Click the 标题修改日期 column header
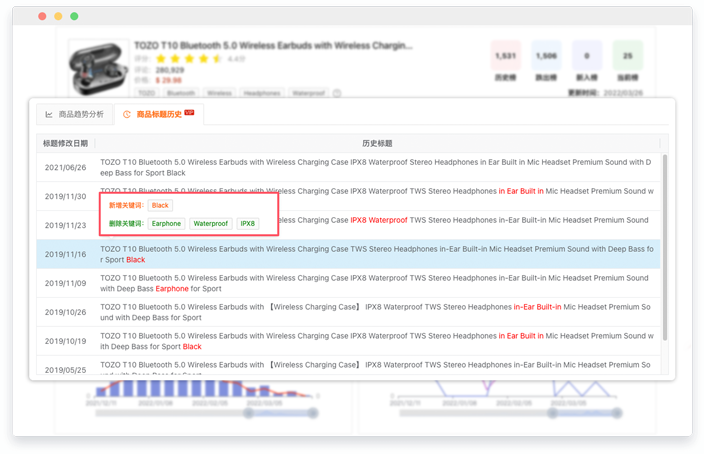 click(x=66, y=143)
